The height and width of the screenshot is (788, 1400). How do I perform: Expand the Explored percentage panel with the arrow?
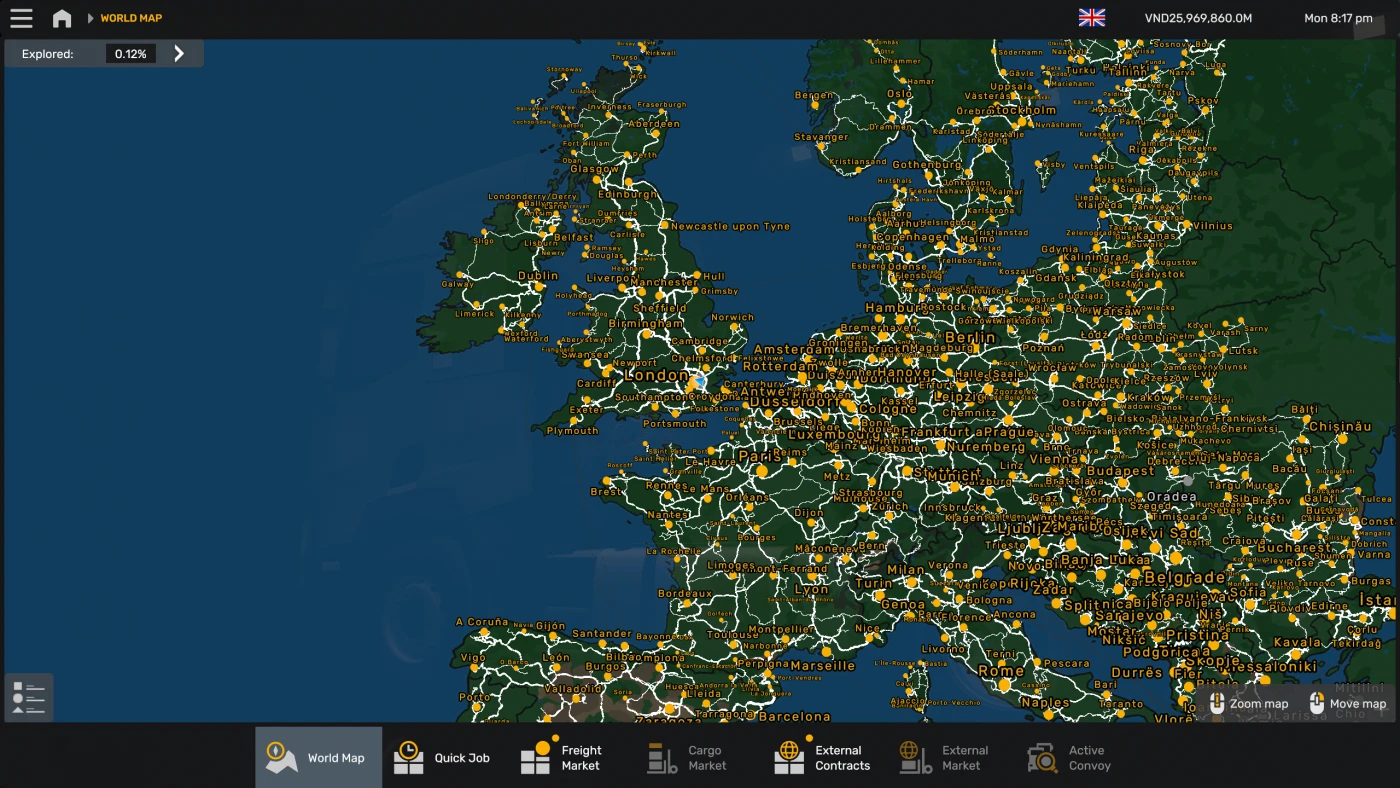[178, 53]
